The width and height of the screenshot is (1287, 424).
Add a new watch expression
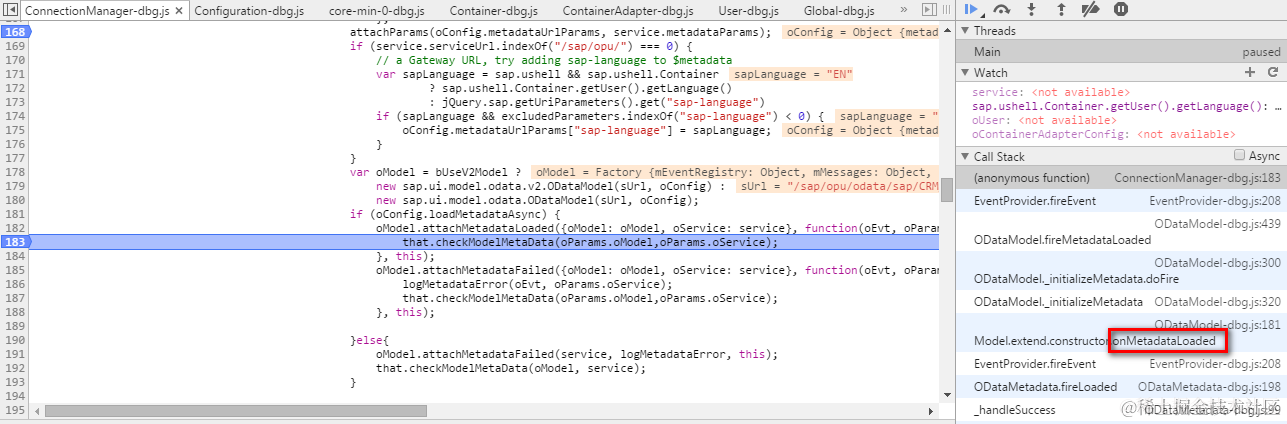(x=1249, y=72)
